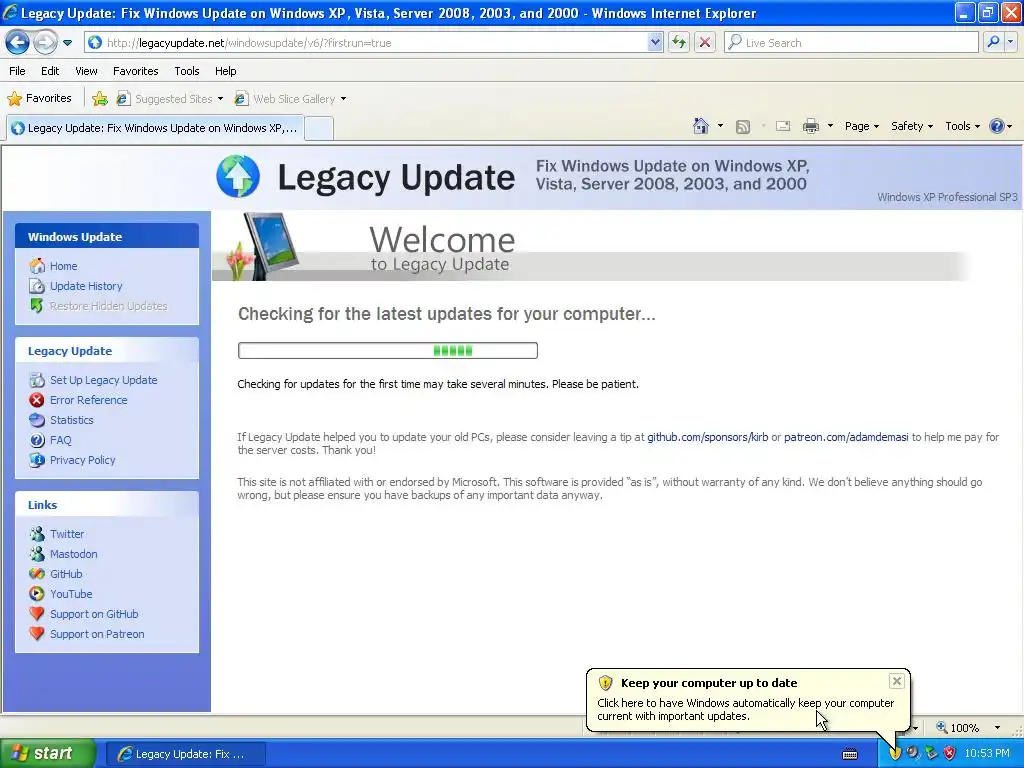The width and height of the screenshot is (1024, 768).
Task: Open Suggested Sites dropdown
Action: 170,99
